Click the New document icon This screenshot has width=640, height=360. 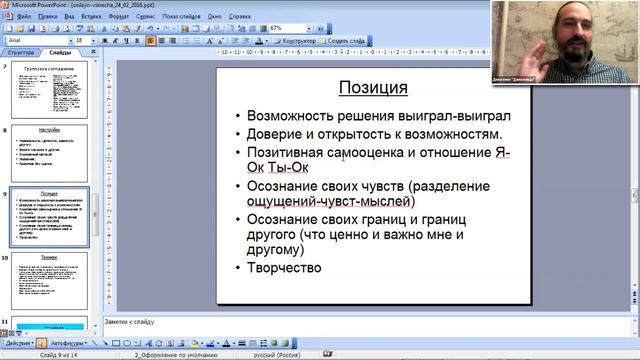click(x=9, y=29)
